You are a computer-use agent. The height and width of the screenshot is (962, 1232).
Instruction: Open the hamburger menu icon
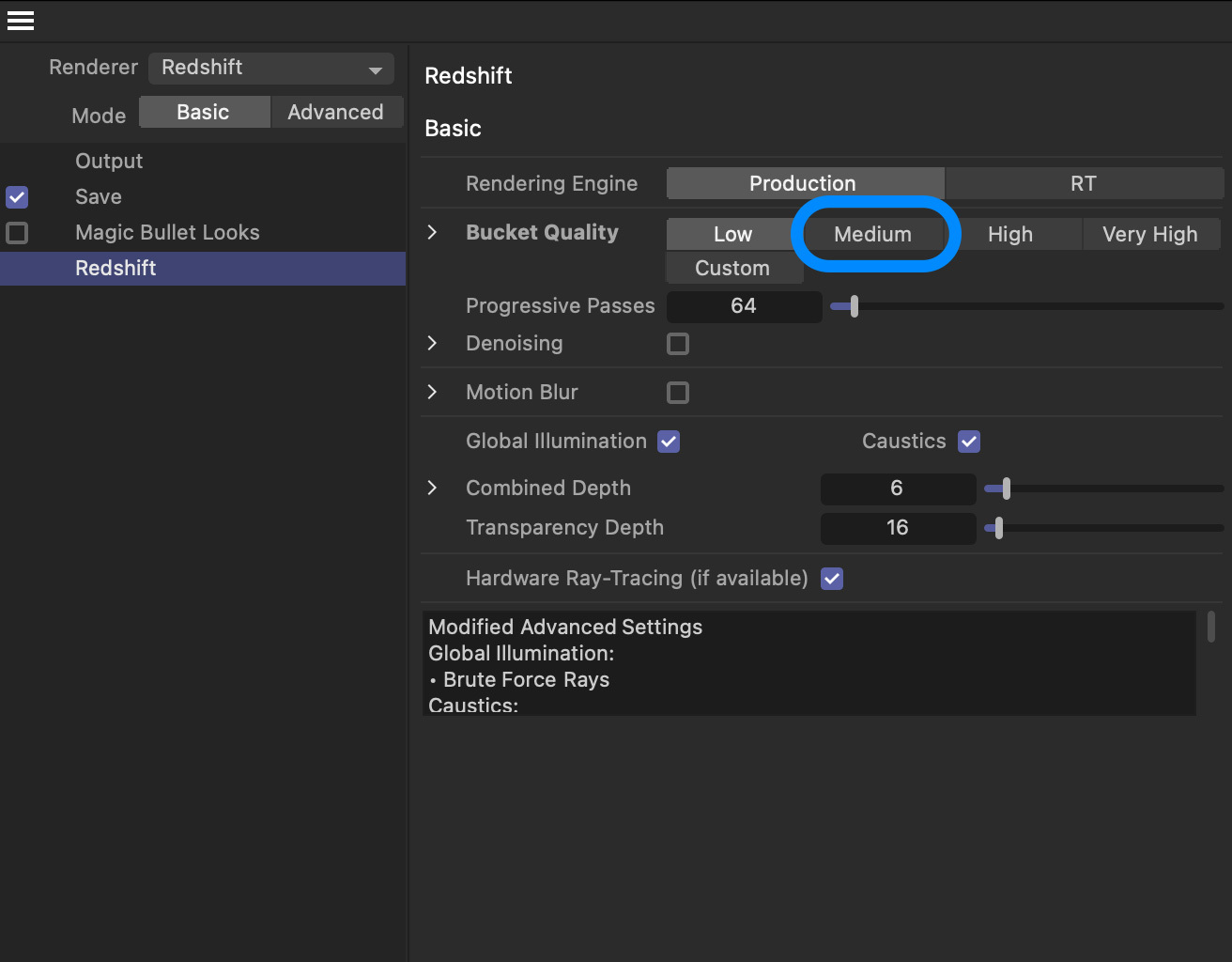click(21, 21)
